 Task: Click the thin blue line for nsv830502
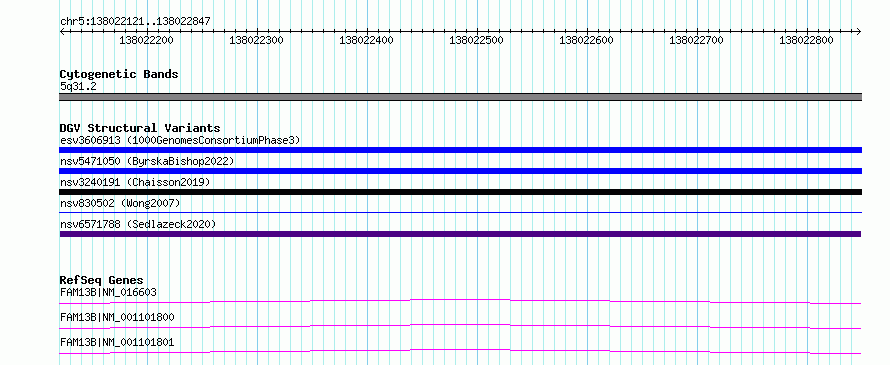460,212
